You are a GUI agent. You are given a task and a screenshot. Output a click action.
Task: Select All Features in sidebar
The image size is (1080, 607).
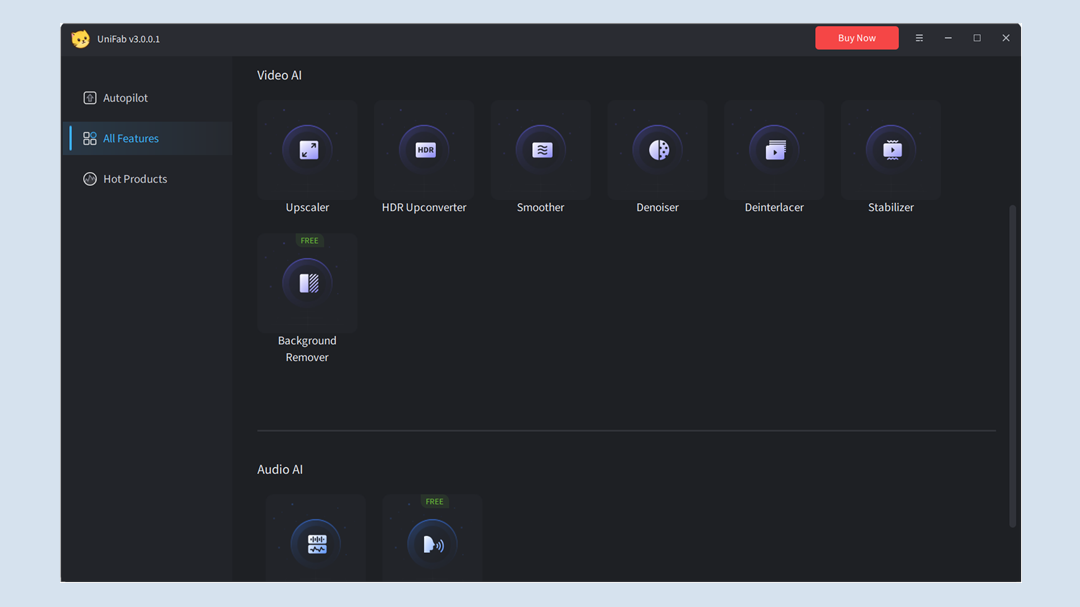click(x=131, y=139)
